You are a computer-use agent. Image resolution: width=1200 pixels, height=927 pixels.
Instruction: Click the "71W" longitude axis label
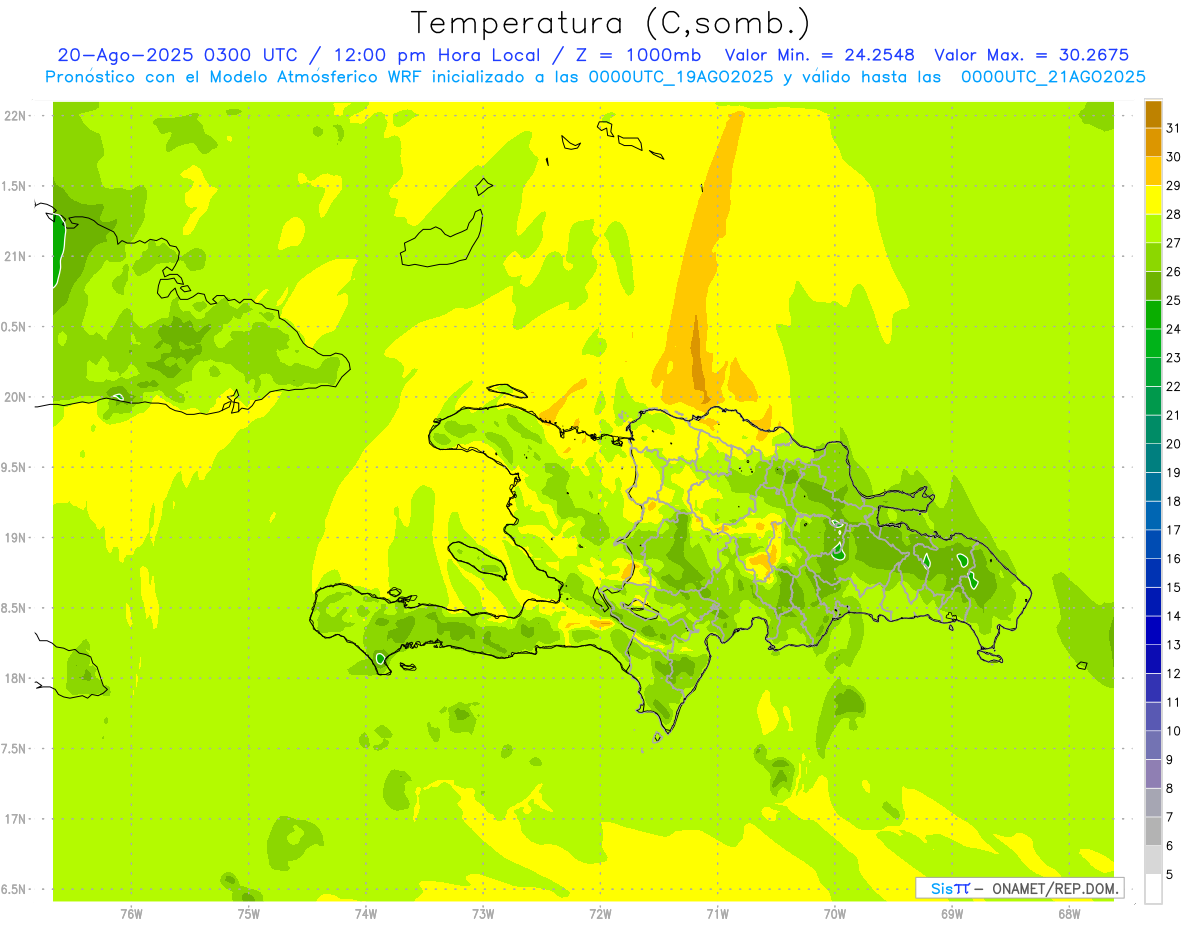coord(717,914)
